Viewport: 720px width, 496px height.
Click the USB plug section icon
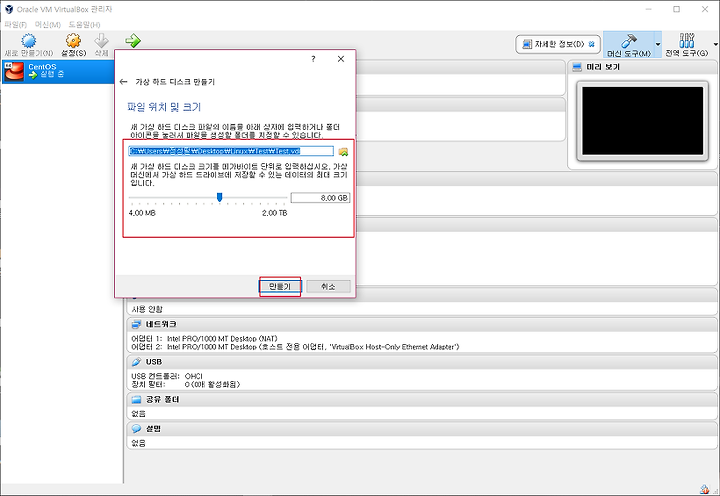coord(136,362)
